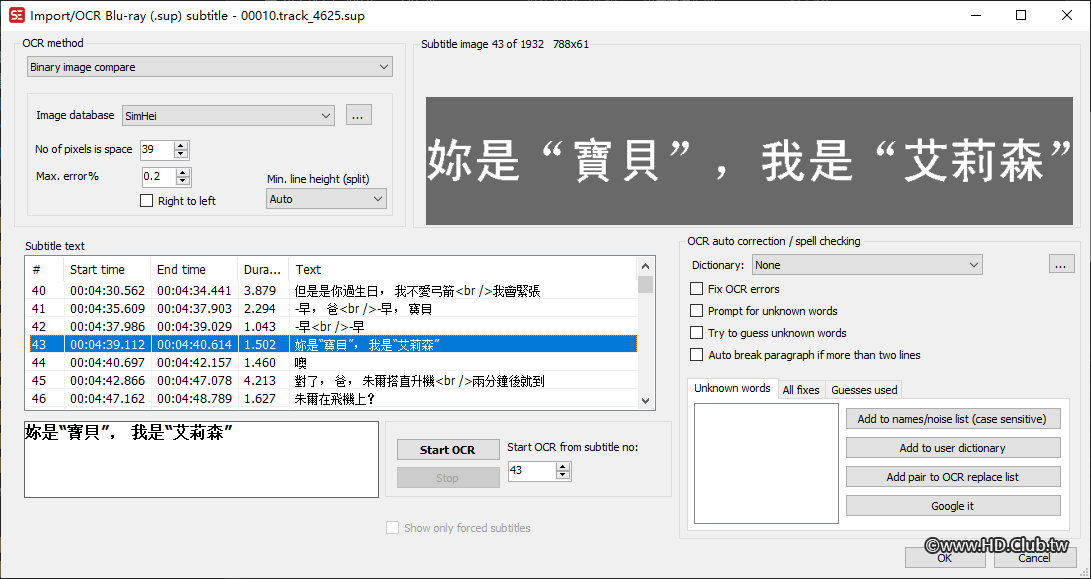Image resolution: width=1091 pixels, height=579 pixels.
Task: Browse image databases via ellipsis button
Action: click(358, 114)
